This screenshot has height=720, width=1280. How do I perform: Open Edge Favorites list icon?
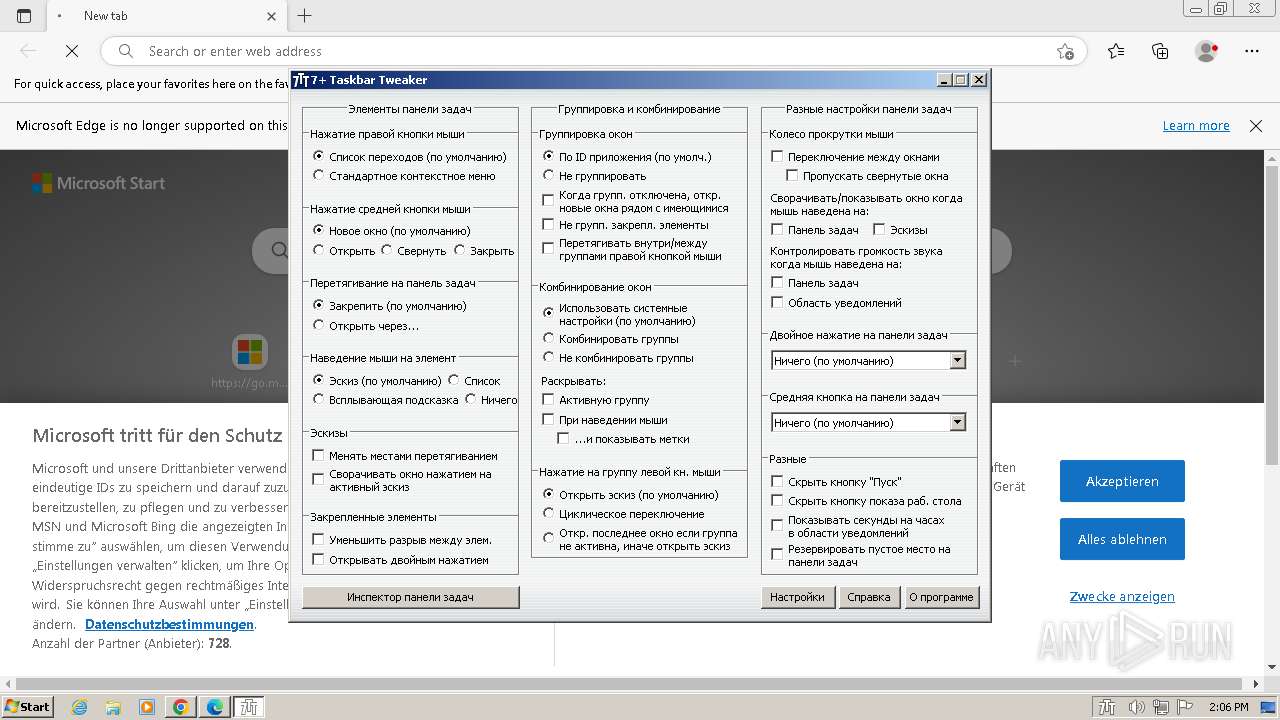[1116, 51]
